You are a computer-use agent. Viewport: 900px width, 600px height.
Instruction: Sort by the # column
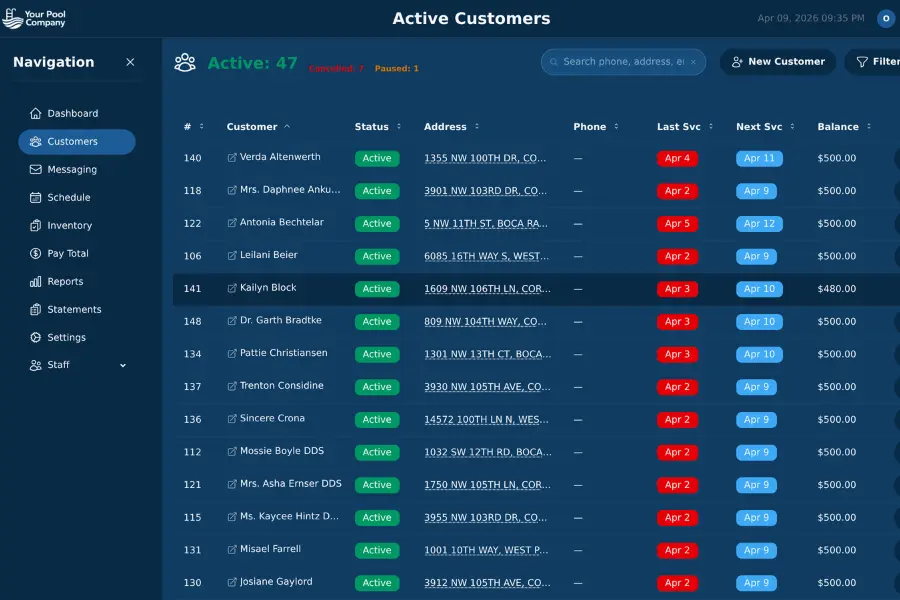(193, 126)
